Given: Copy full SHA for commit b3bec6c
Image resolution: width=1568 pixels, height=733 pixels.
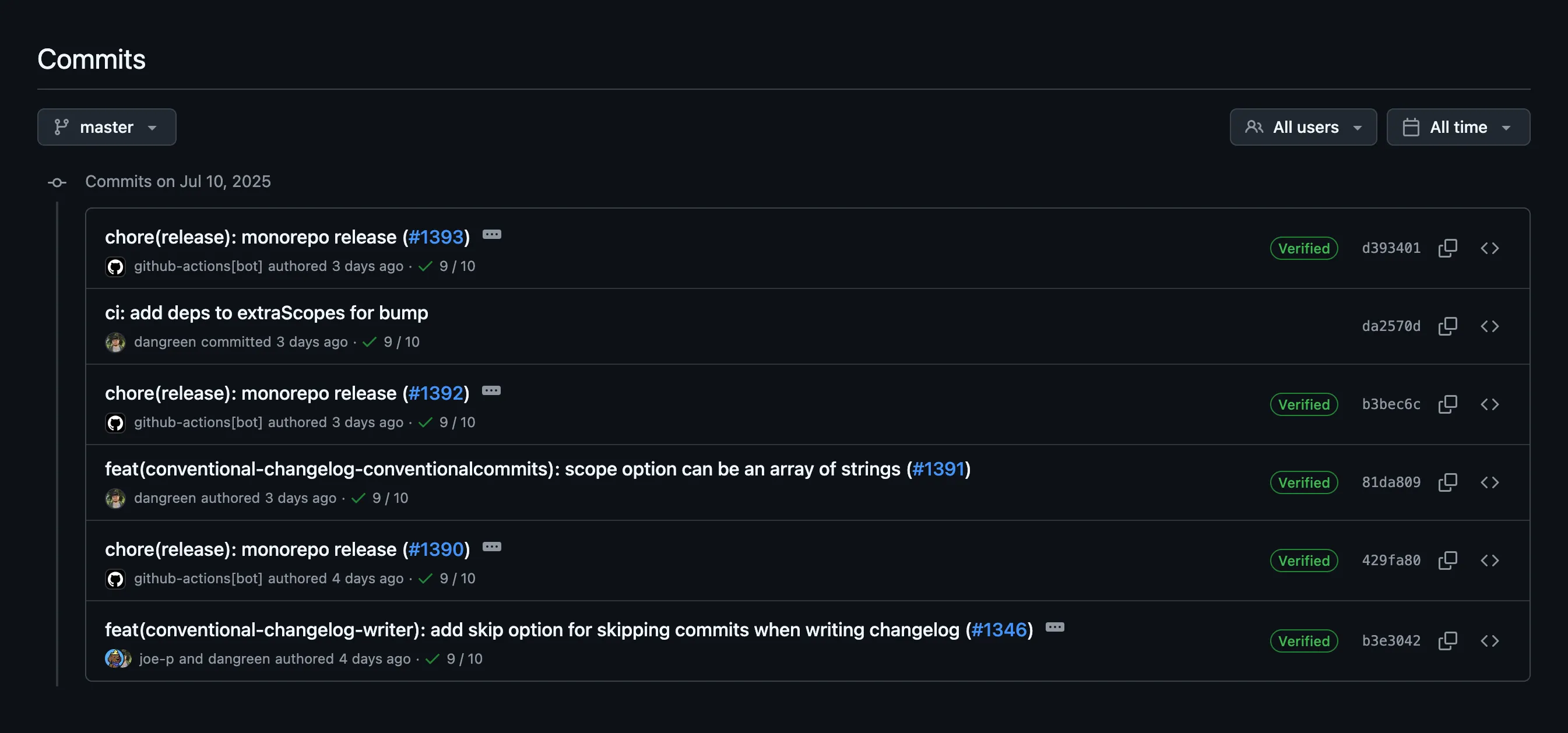Looking at the screenshot, I should pos(1447,404).
